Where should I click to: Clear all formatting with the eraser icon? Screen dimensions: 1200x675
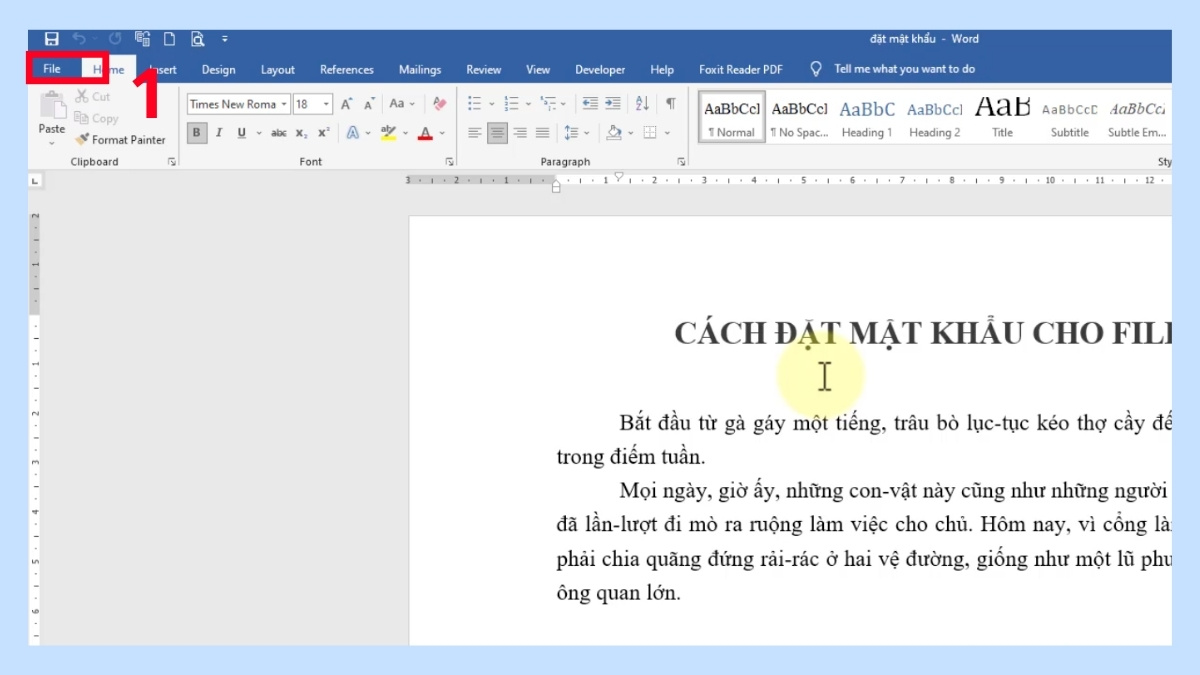click(439, 103)
